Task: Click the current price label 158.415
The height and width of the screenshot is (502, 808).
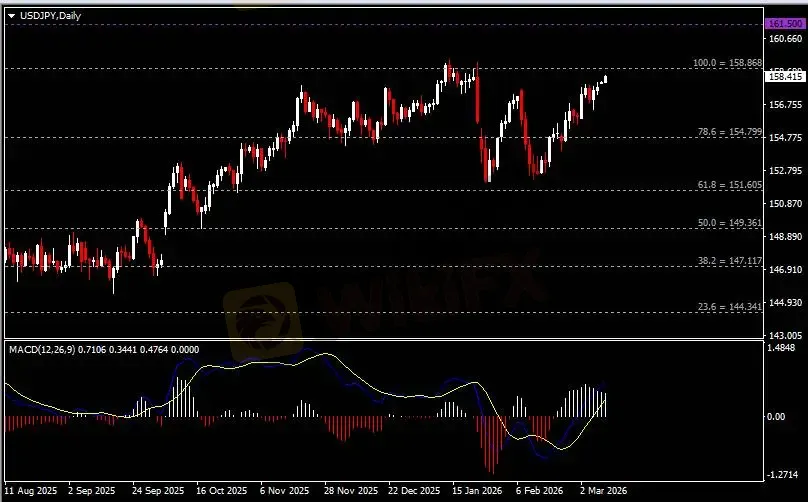Action: pyautogui.click(x=782, y=76)
